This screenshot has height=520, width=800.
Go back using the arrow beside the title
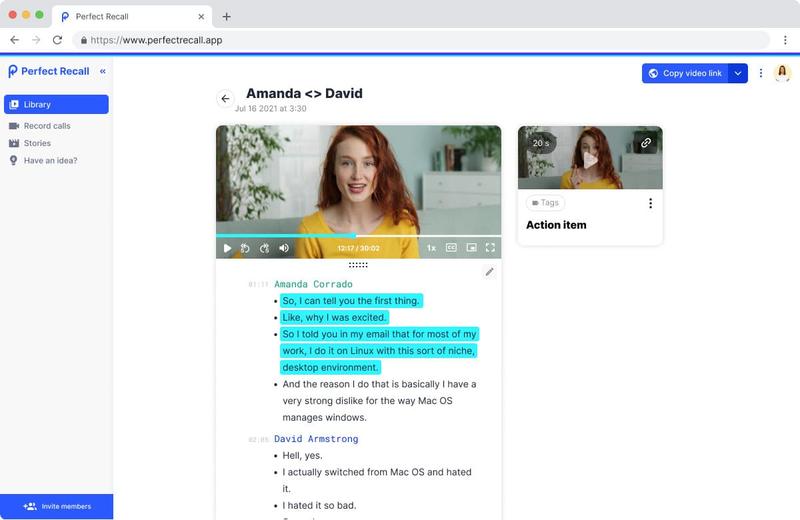(226, 98)
